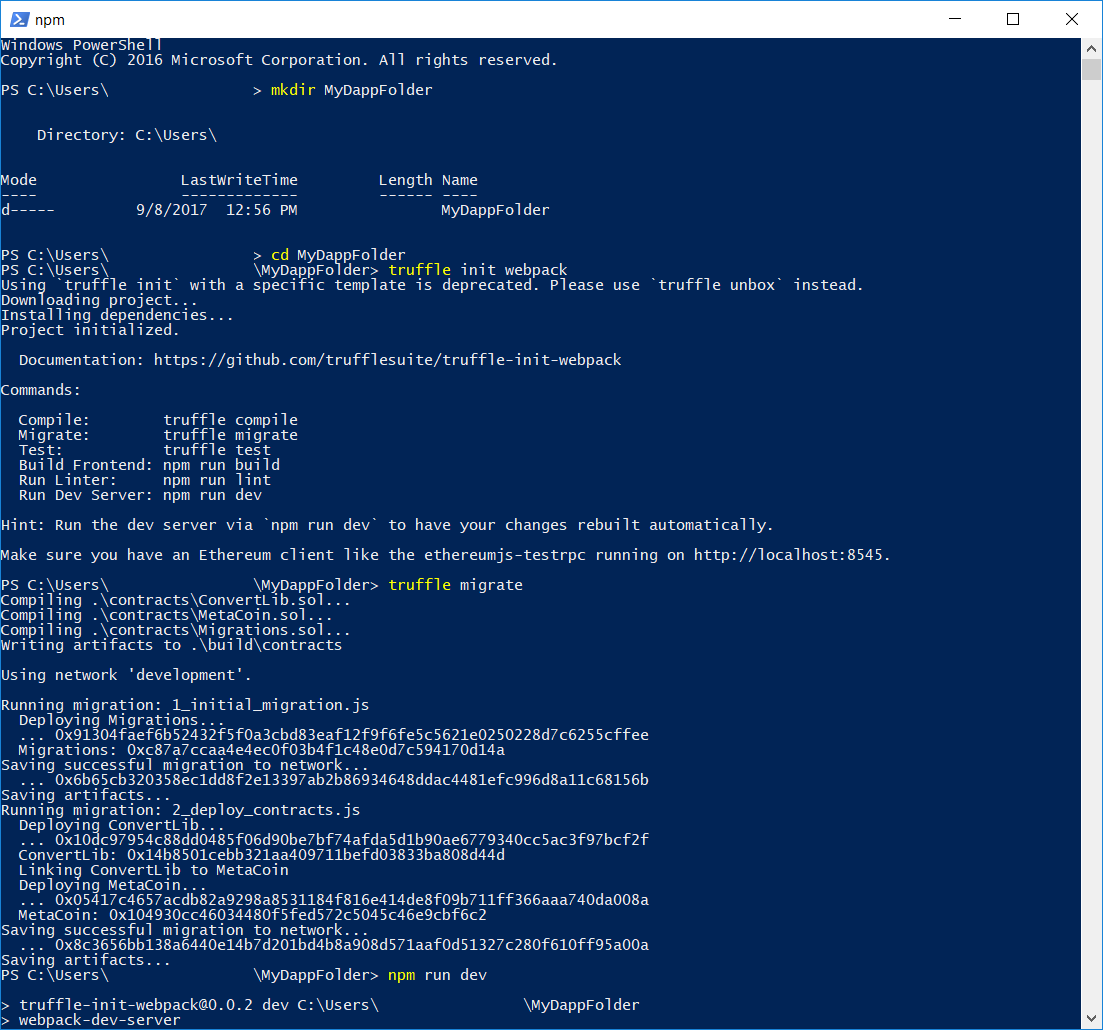Click the 'npm' window title text
This screenshot has width=1103, height=1030.
50,20
